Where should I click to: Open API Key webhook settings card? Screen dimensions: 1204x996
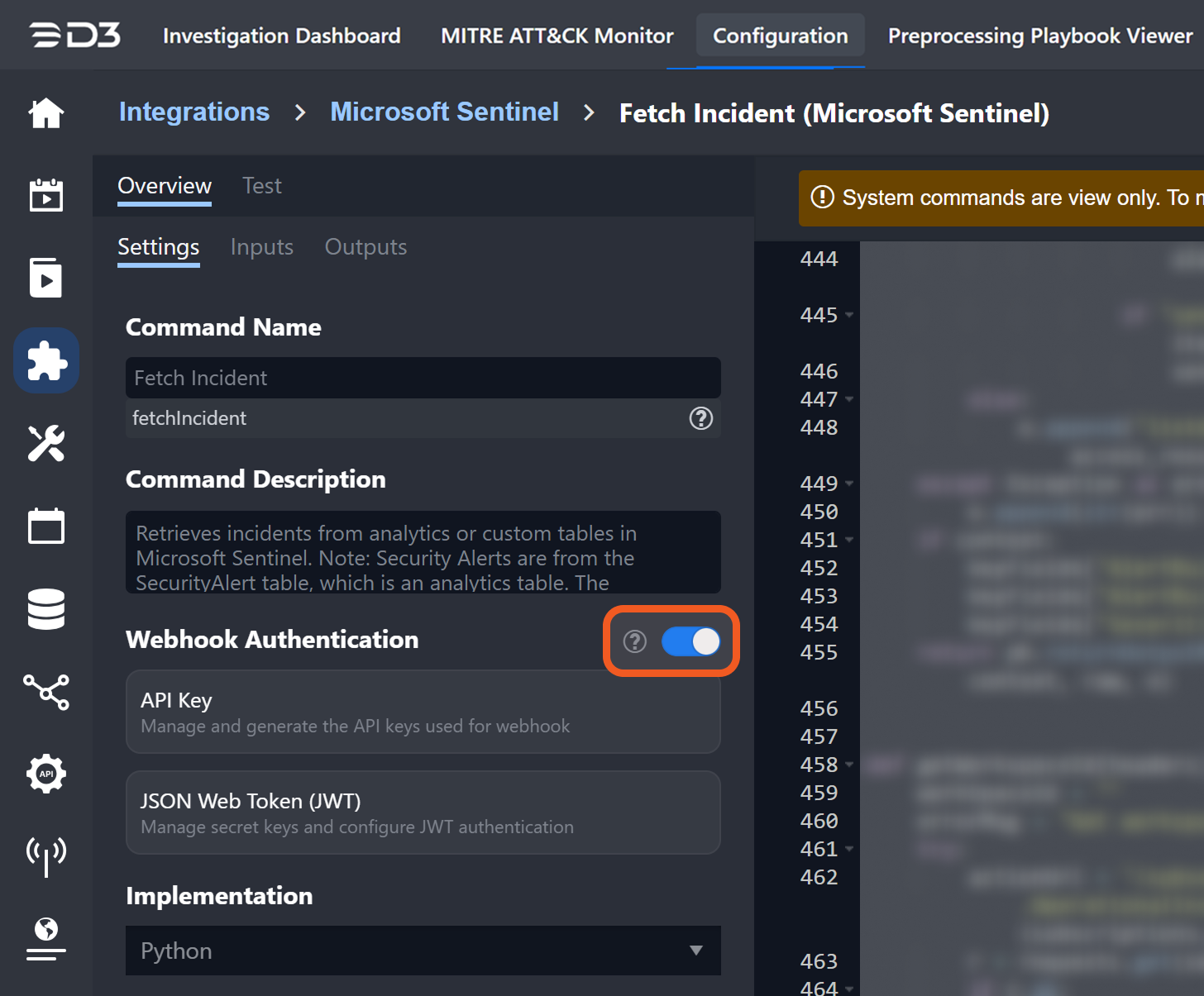[x=423, y=712]
